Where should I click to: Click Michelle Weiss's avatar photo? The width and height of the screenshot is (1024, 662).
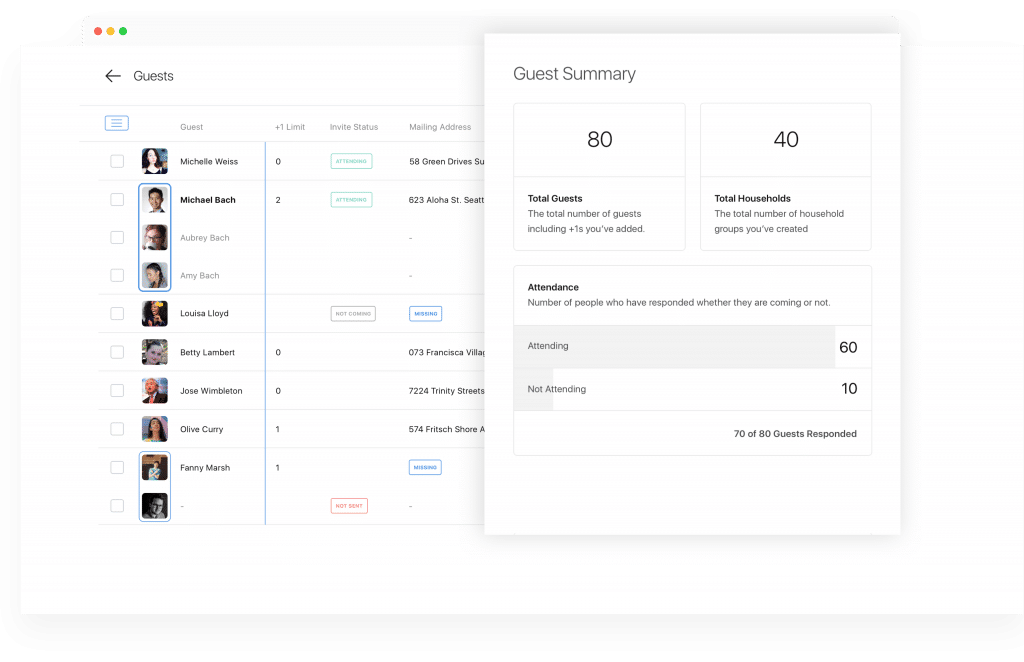tap(154, 161)
